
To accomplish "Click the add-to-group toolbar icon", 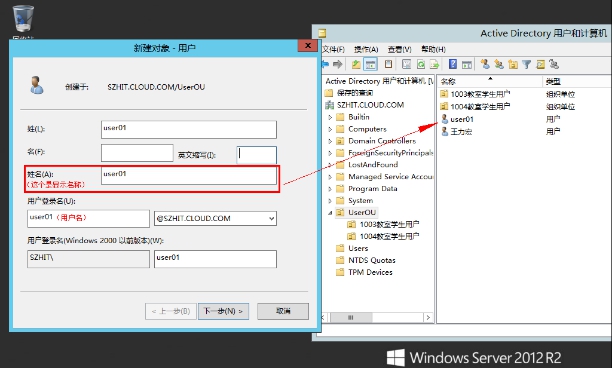I will coord(554,64).
